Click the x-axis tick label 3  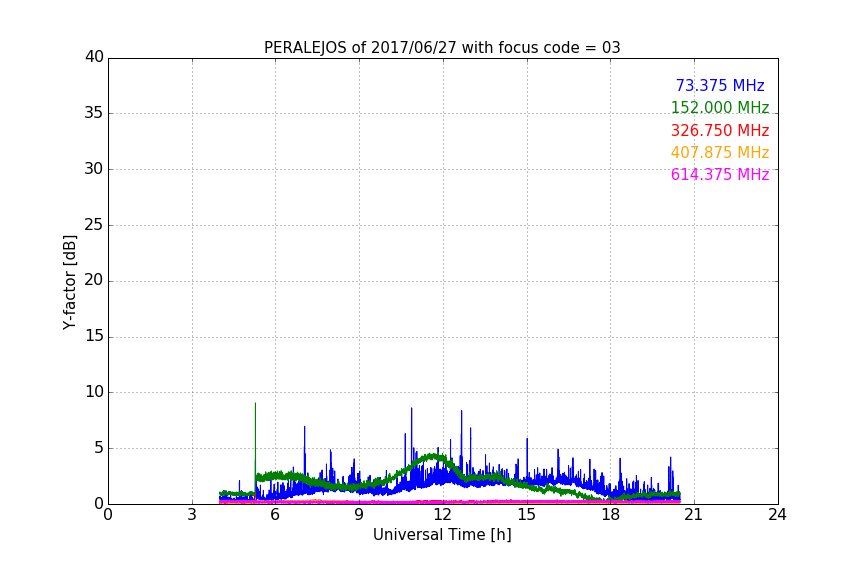click(192, 515)
